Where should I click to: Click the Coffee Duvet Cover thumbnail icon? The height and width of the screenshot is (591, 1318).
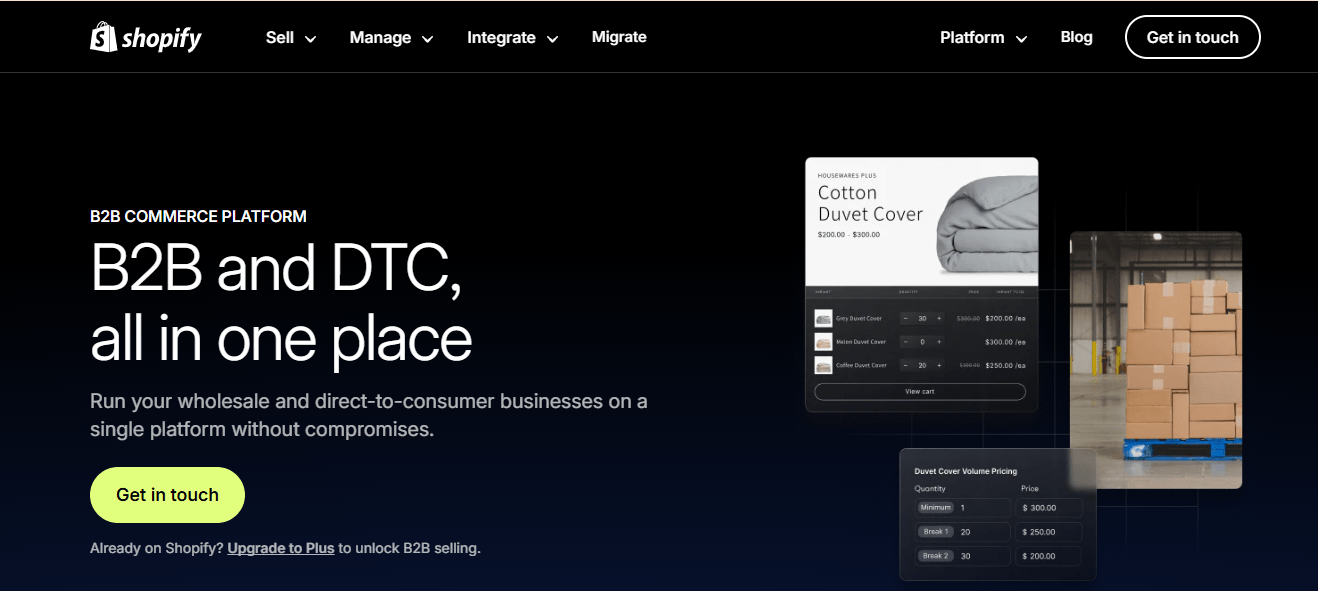(823, 366)
